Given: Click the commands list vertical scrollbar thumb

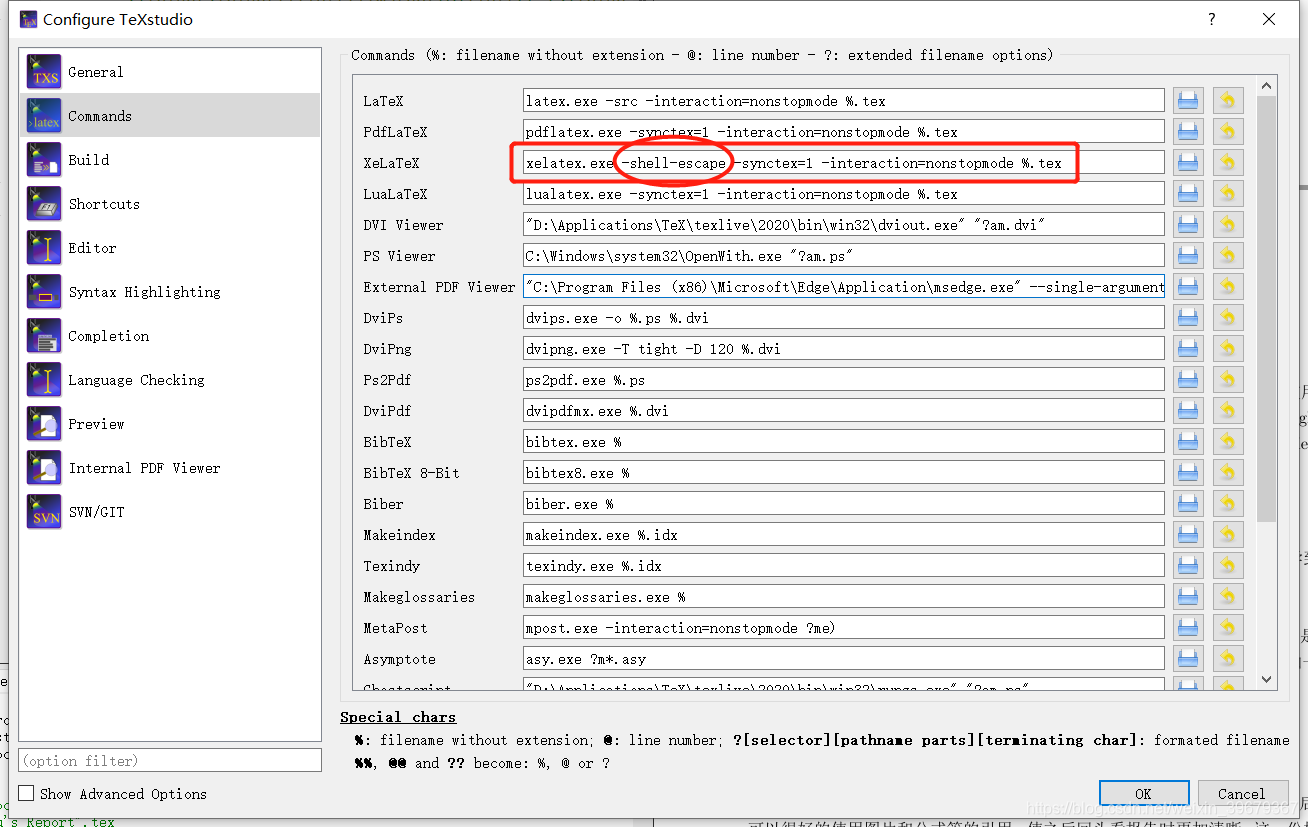Looking at the screenshot, I should [1266, 310].
